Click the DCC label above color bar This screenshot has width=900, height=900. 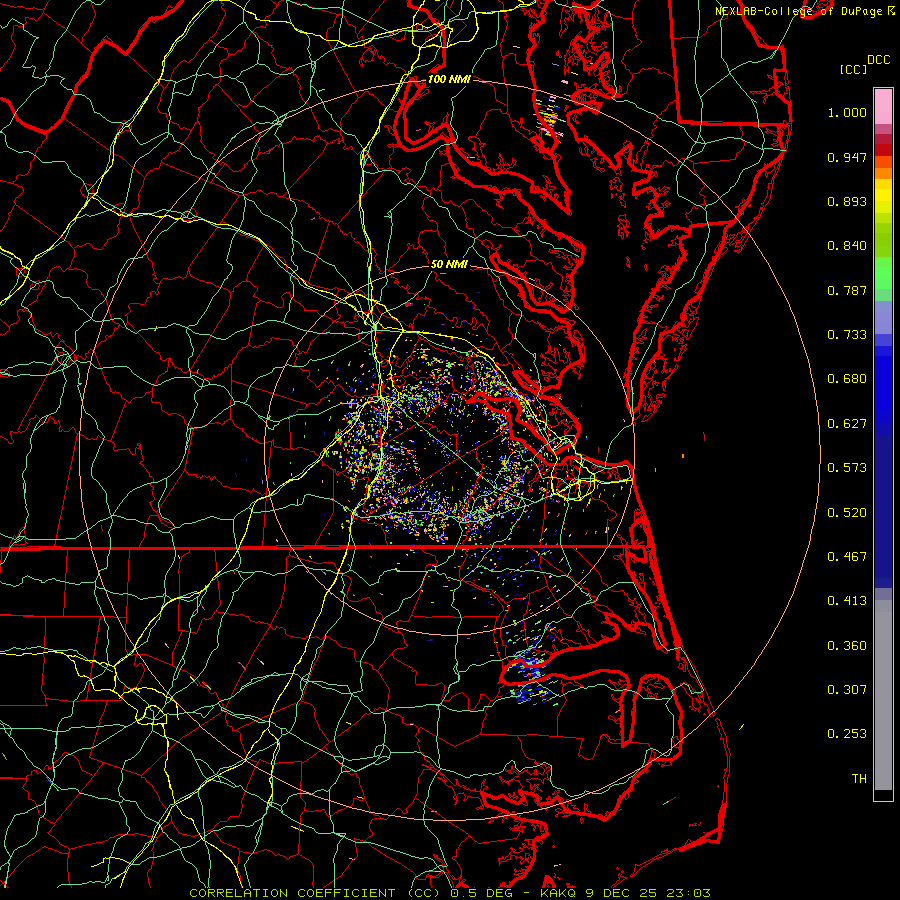[879, 59]
